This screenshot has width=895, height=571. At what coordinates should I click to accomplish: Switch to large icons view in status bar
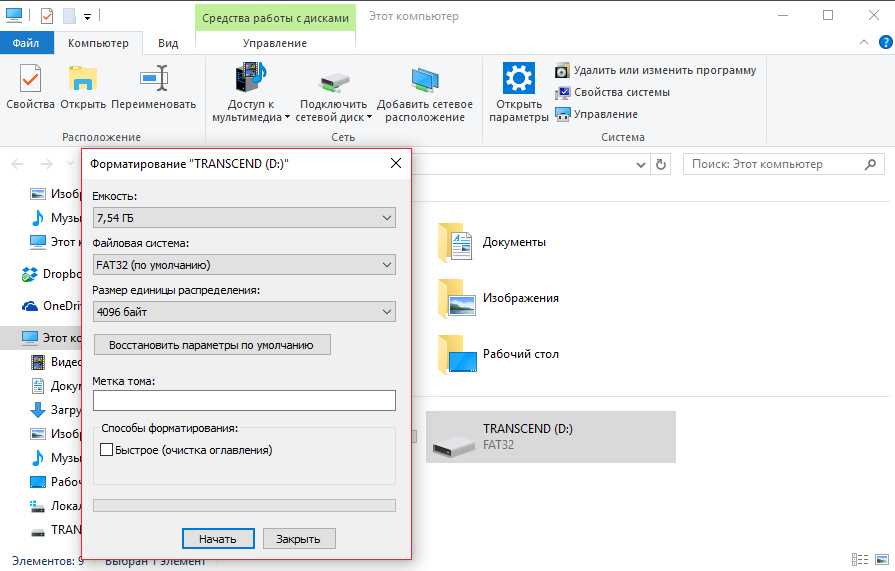coord(882,560)
